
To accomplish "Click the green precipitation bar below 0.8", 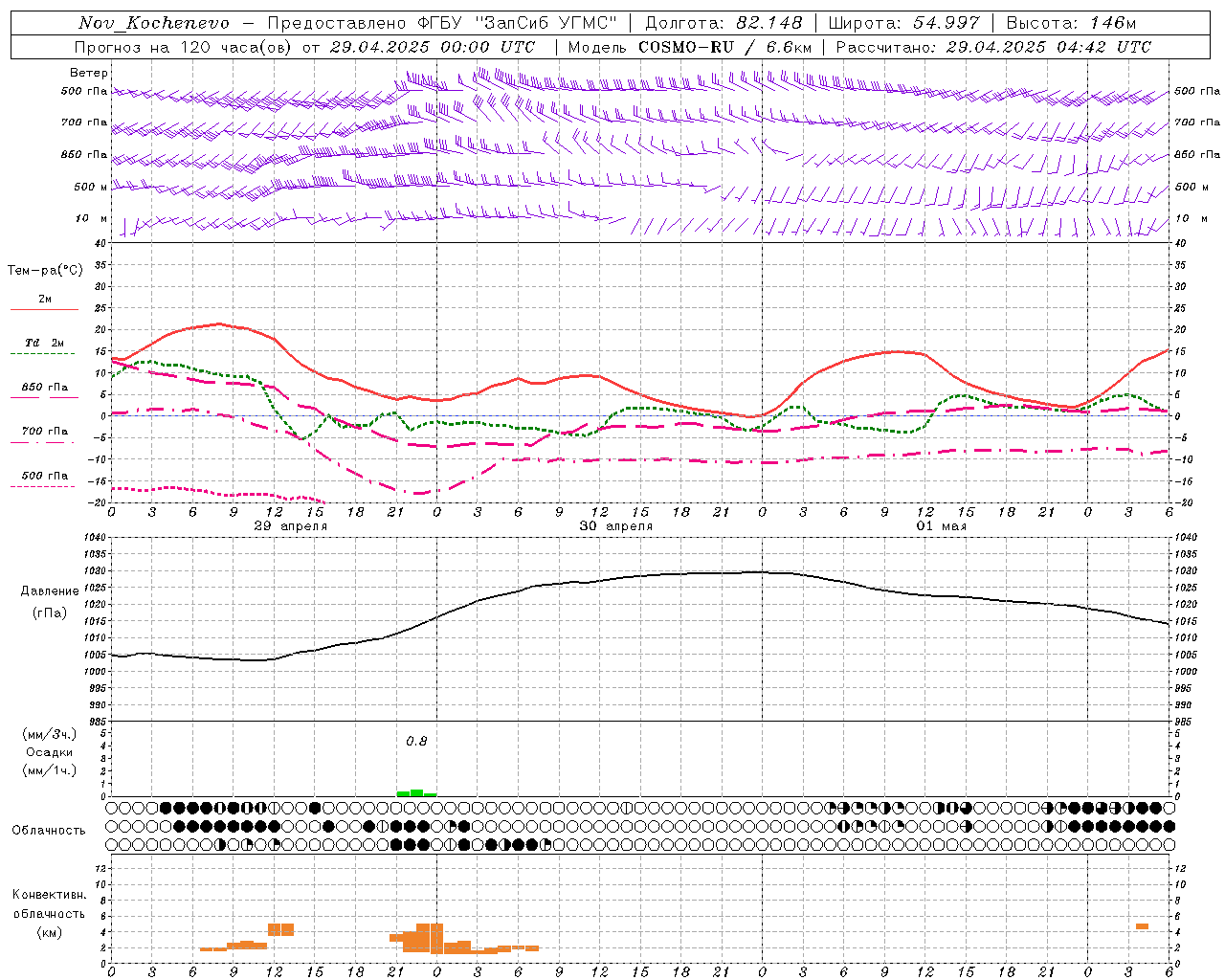I will pos(416,792).
